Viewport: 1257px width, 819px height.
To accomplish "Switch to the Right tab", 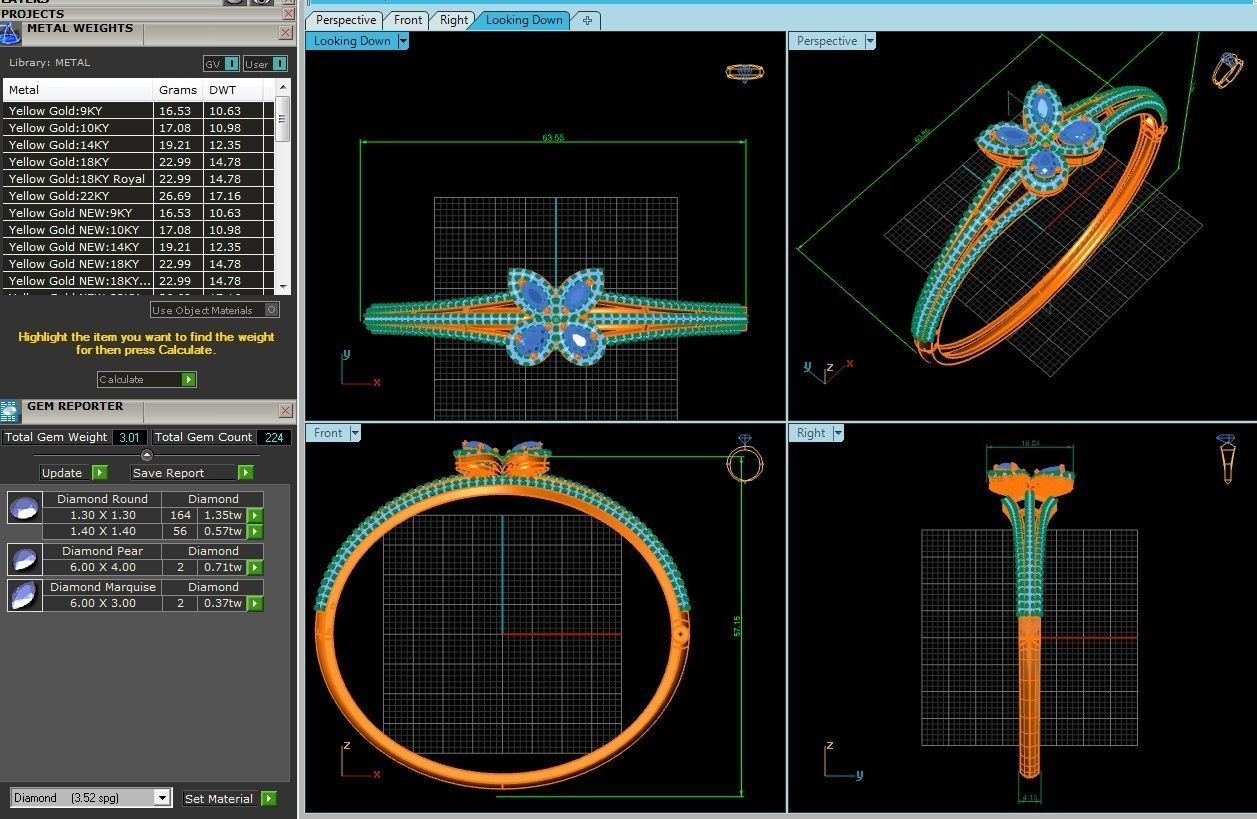I will click(454, 20).
